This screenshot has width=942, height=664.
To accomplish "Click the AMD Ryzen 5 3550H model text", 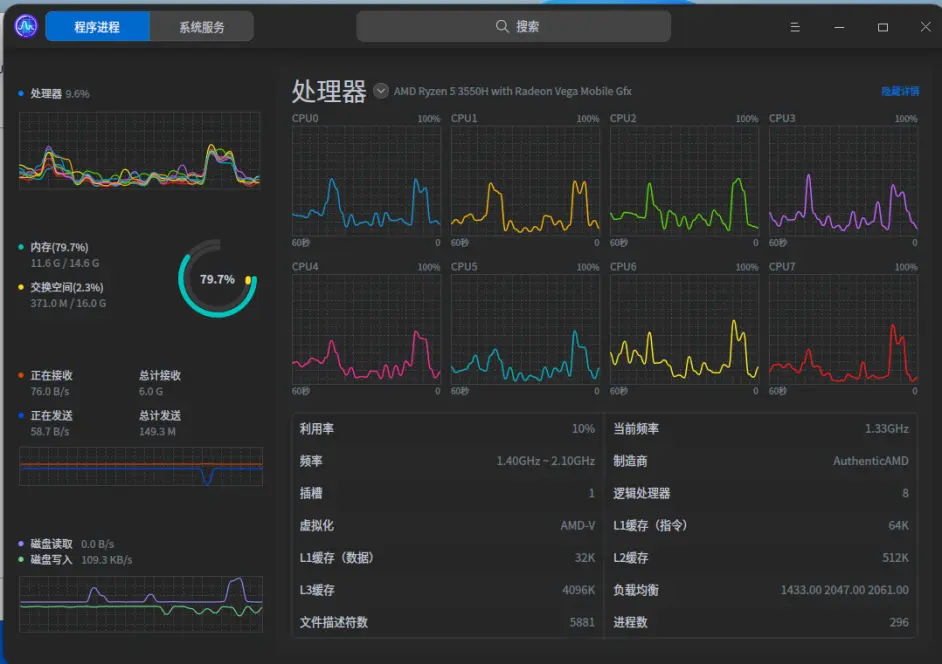I will pyautogui.click(x=512, y=91).
